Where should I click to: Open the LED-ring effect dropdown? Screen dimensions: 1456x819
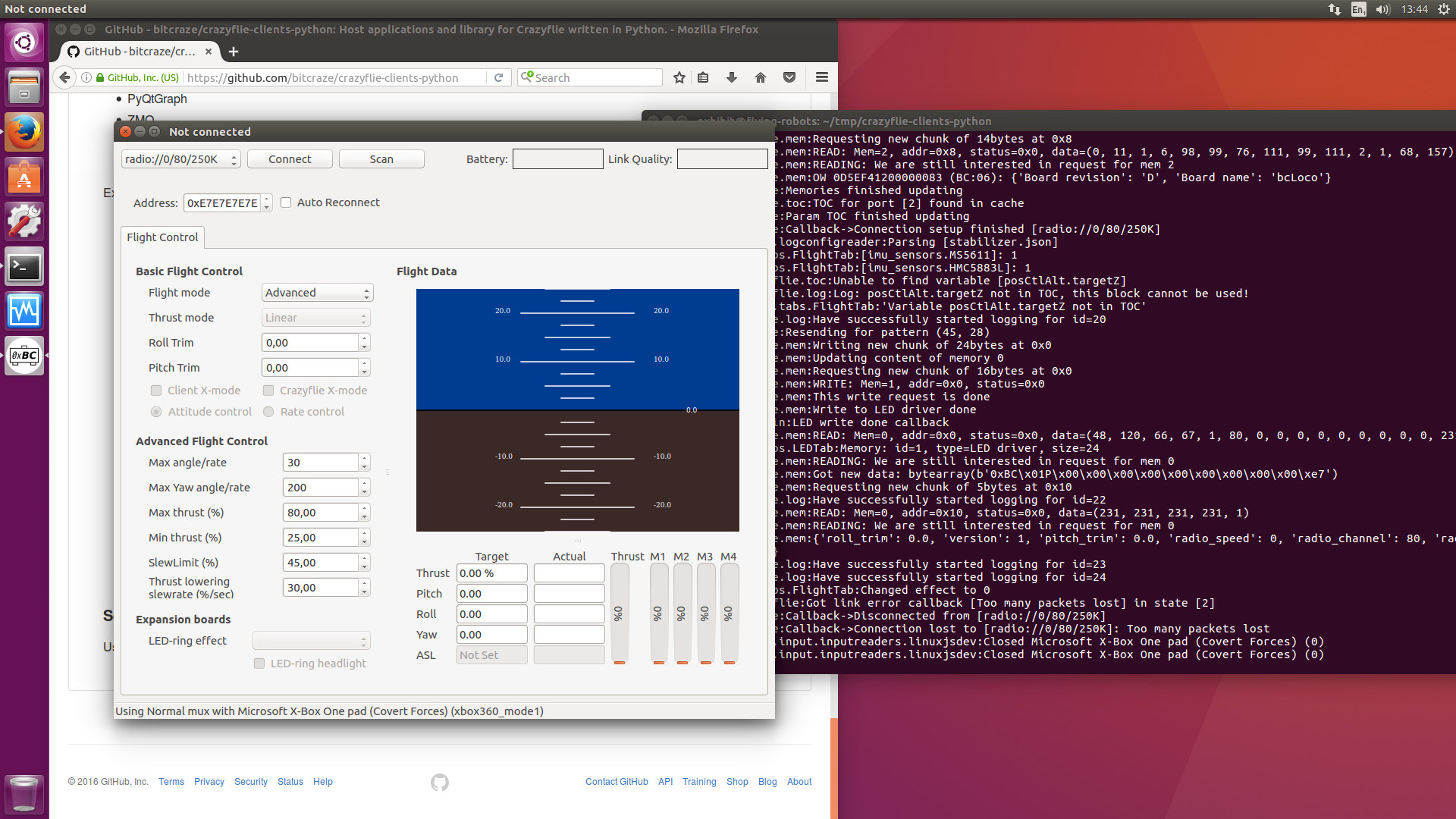click(311, 641)
